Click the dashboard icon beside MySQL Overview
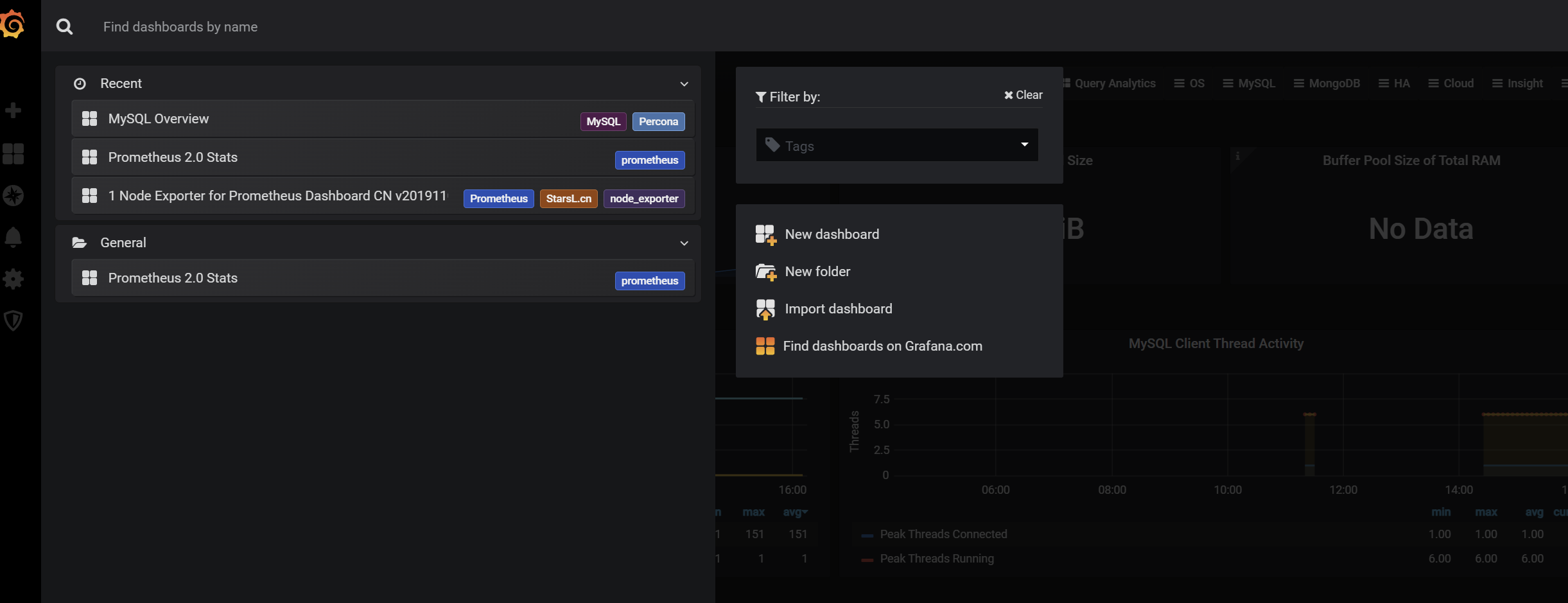1568x603 pixels. [x=90, y=119]
